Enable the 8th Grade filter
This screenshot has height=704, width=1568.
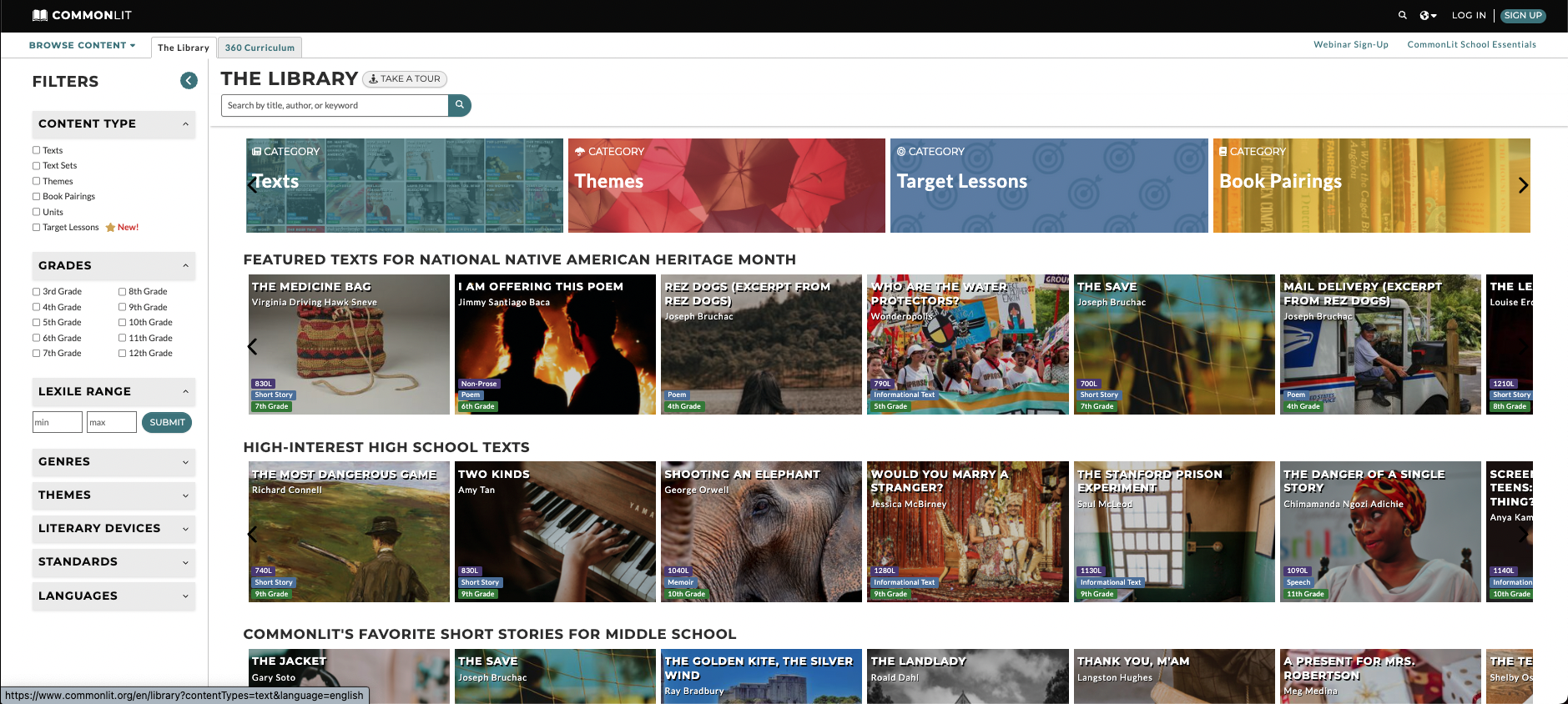(x=122, y=291)
